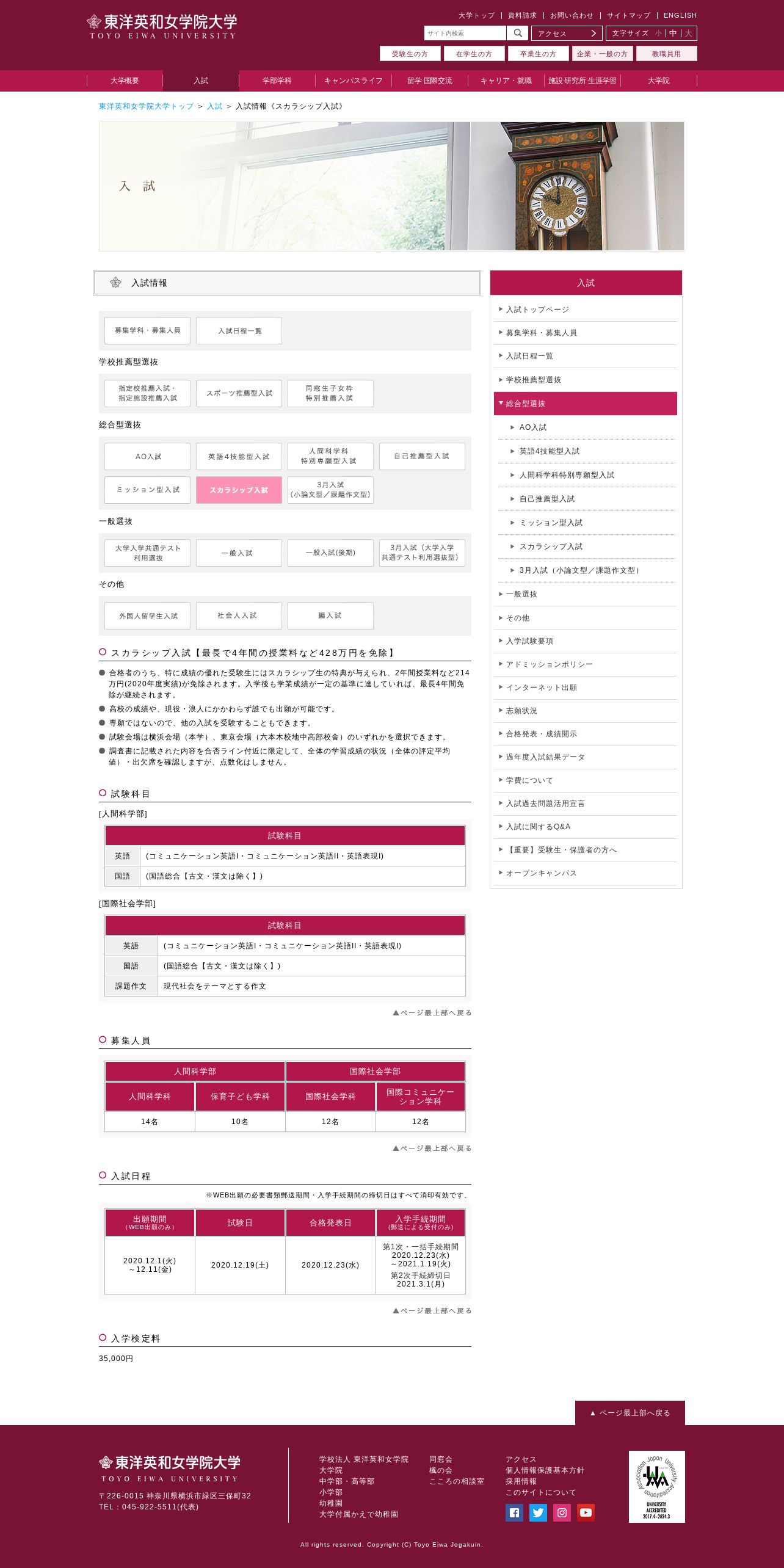Click the site search magnifier icon
Screen dimensions: 784x1568
coord(517,33)
